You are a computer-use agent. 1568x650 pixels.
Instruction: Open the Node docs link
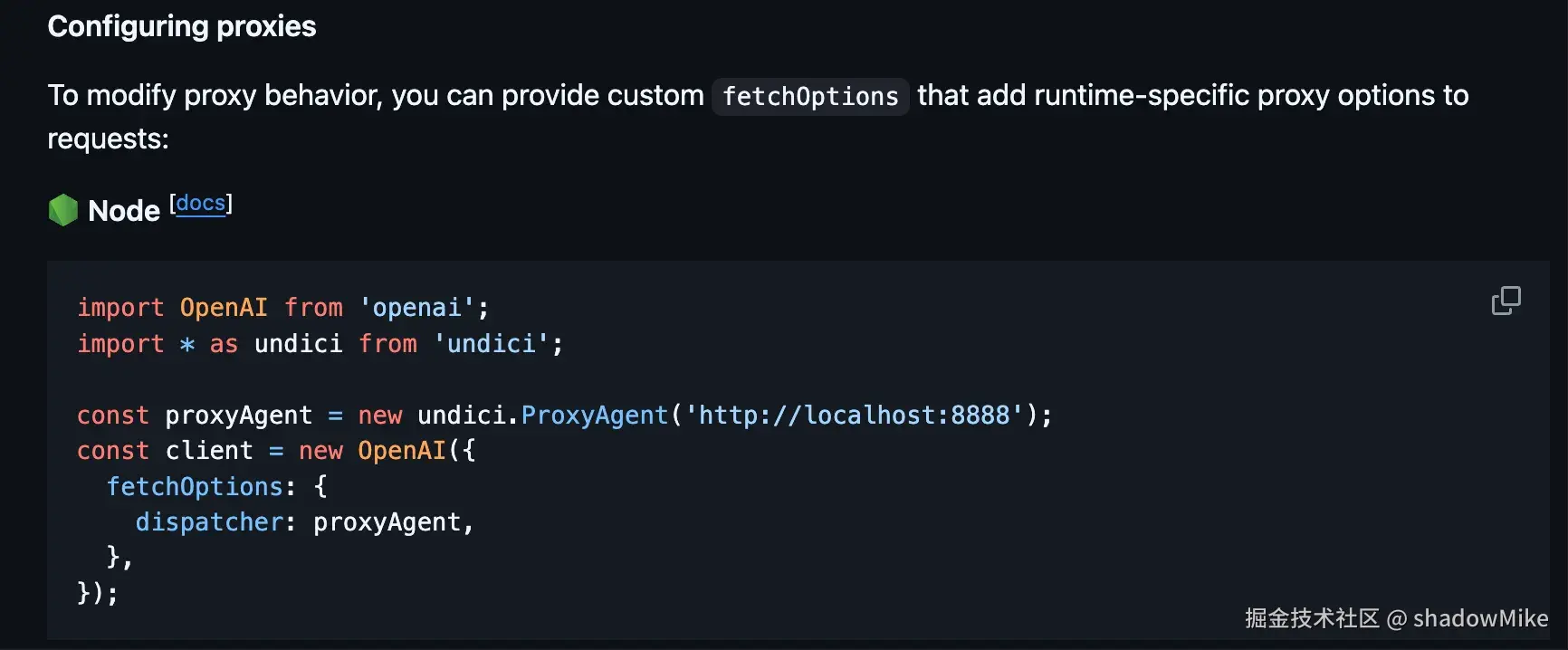[200, 203]
